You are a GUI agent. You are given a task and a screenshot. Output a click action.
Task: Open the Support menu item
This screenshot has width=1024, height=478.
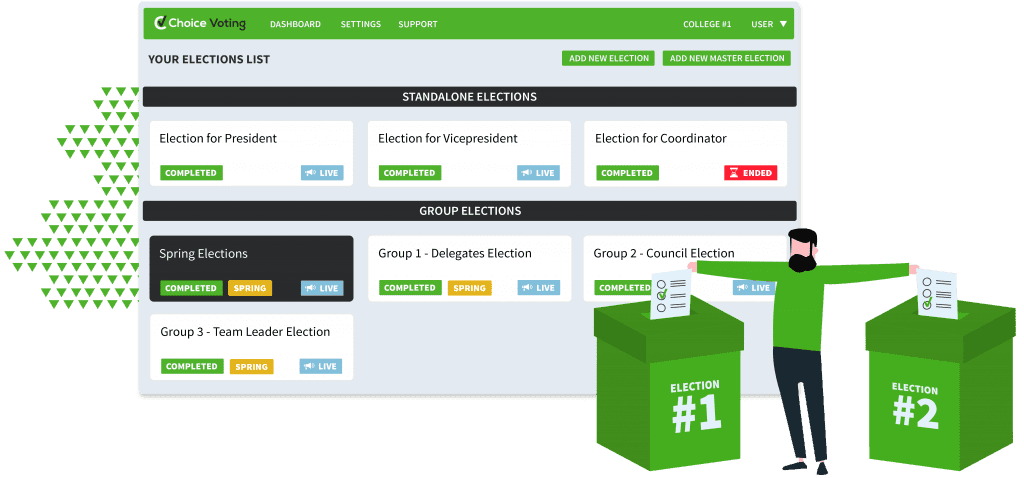pyautogui.click(x=418, y=24)
